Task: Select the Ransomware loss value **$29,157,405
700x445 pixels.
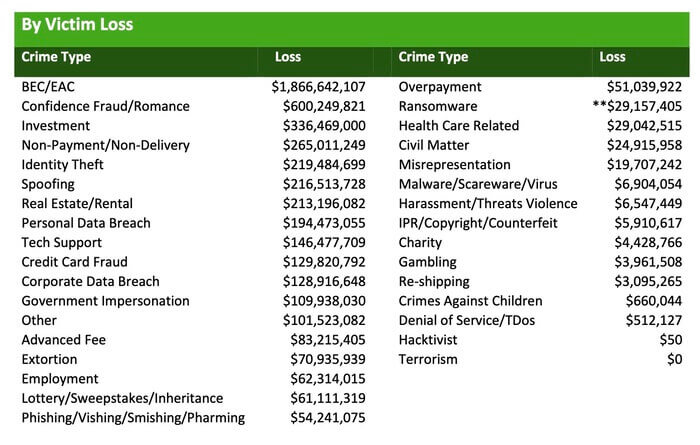Action: click(x=637, y=106)
